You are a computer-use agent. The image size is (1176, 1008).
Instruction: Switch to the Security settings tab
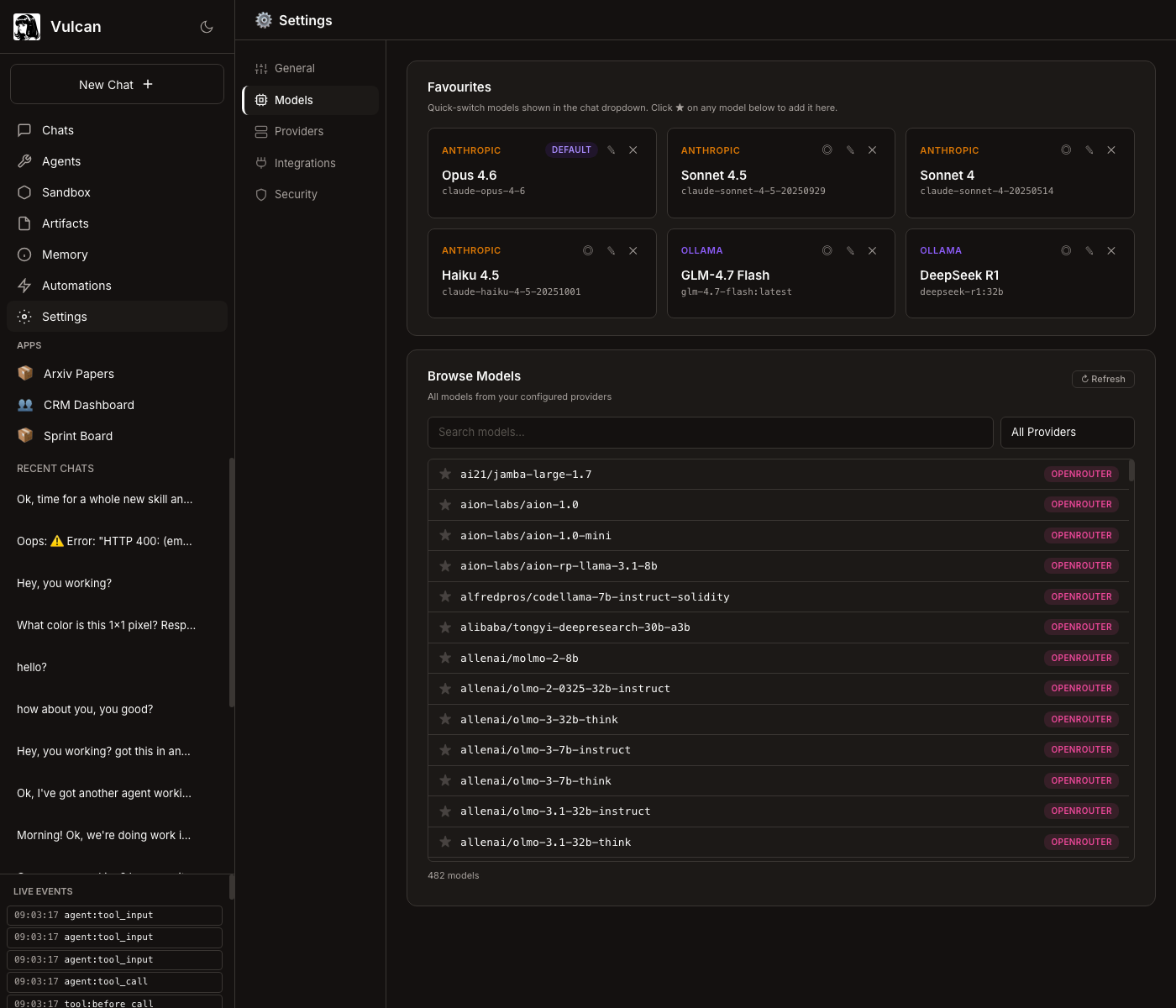tap(296, 195)
